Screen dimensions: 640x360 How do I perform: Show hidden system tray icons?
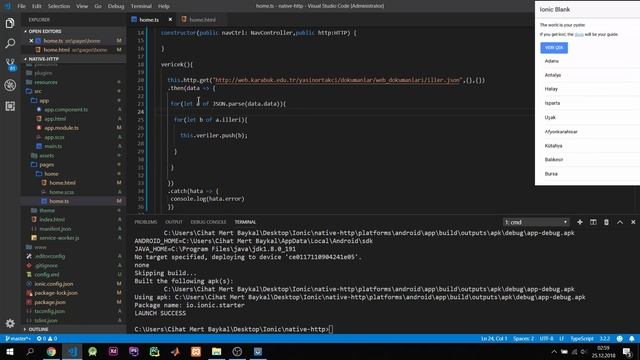554,351
